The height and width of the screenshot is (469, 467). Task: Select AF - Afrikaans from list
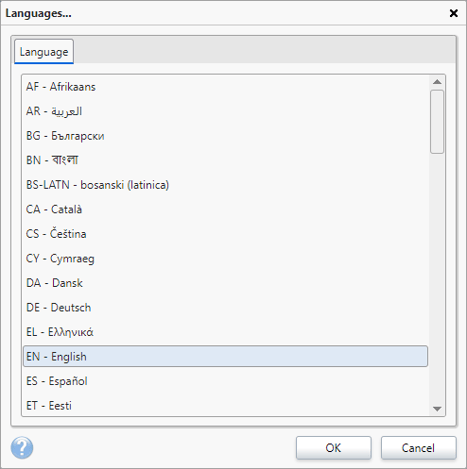point(225,87)
